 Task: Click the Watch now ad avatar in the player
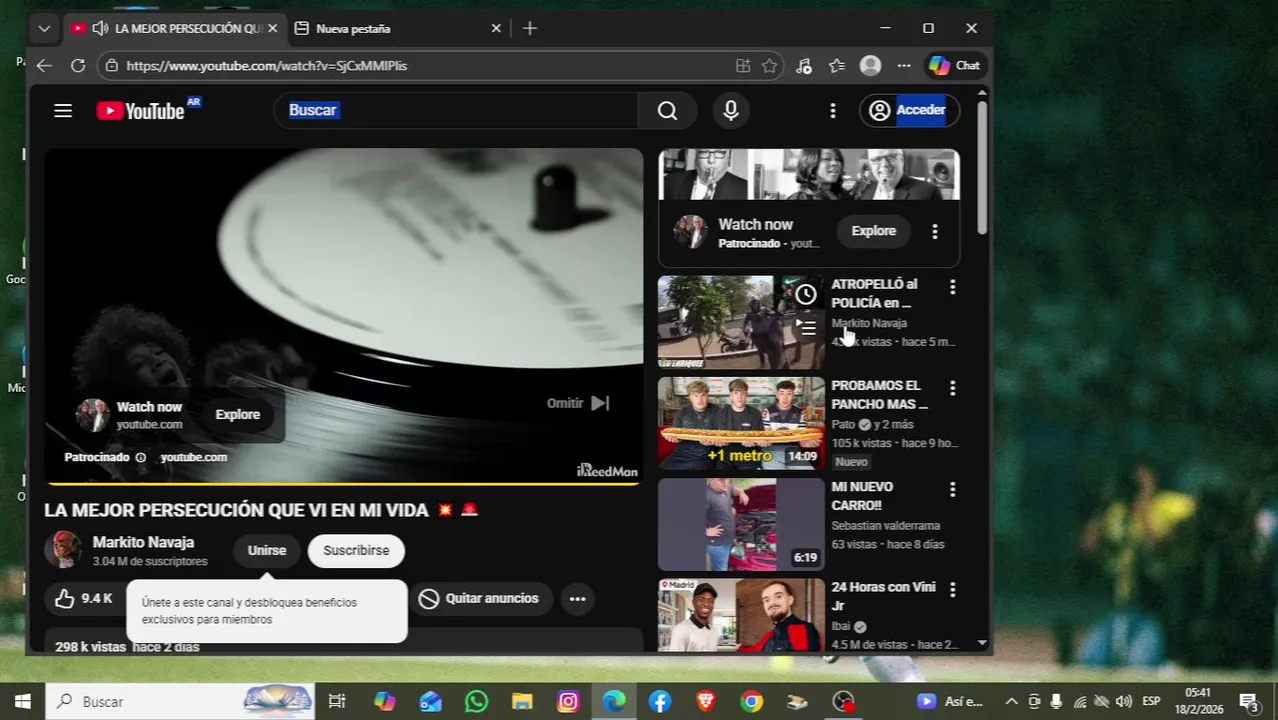pyautogui.click(x=92, y=415)
